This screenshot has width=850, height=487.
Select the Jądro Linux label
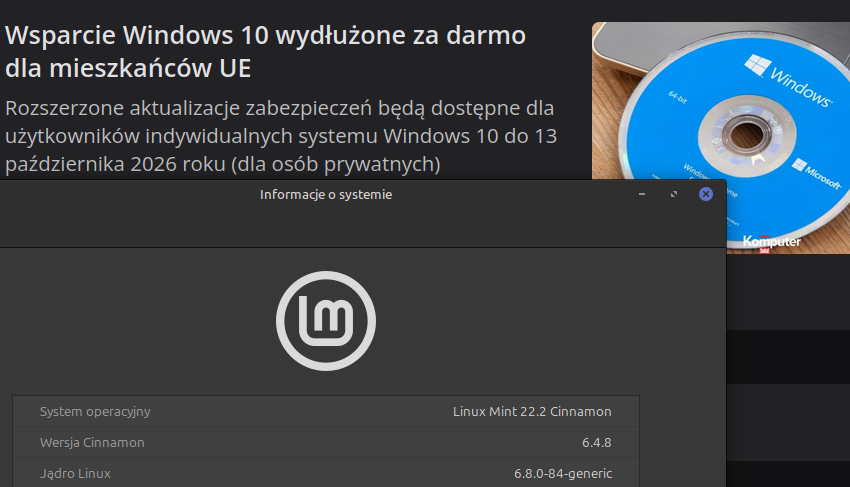pyautogui.click(x=75, y=473)
